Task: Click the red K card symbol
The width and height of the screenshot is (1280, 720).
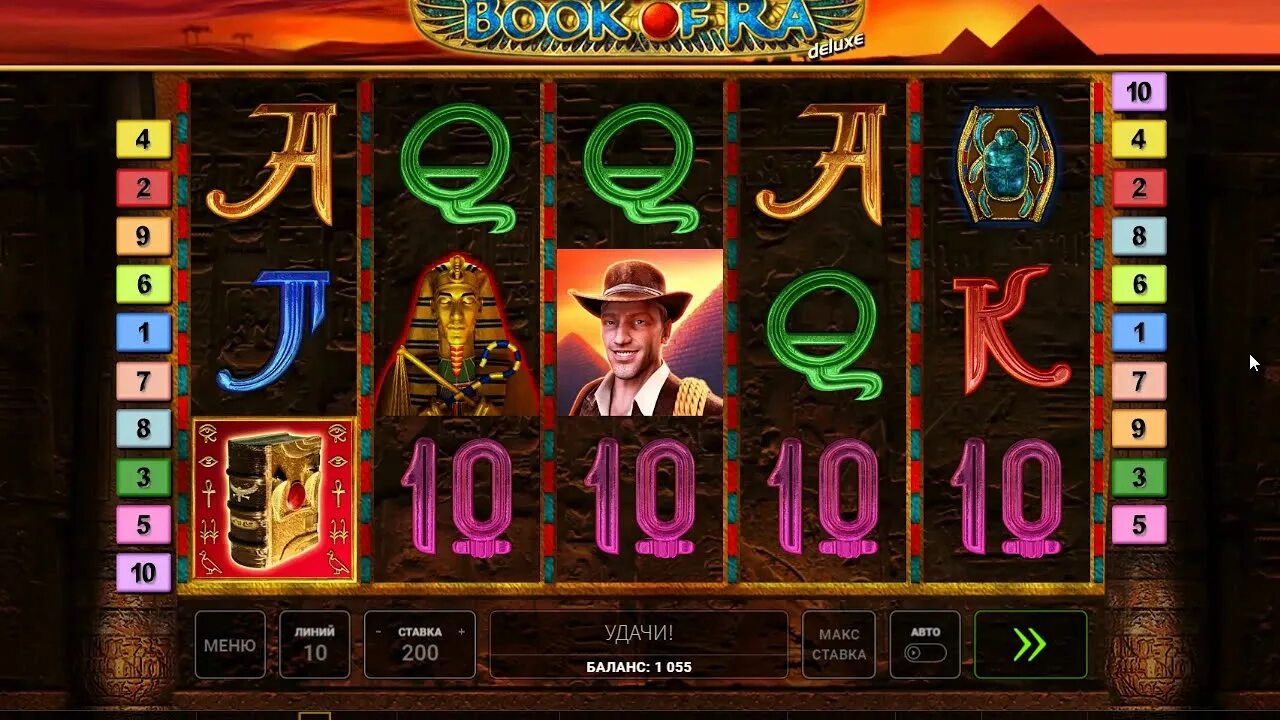Action: [1010, 330]
